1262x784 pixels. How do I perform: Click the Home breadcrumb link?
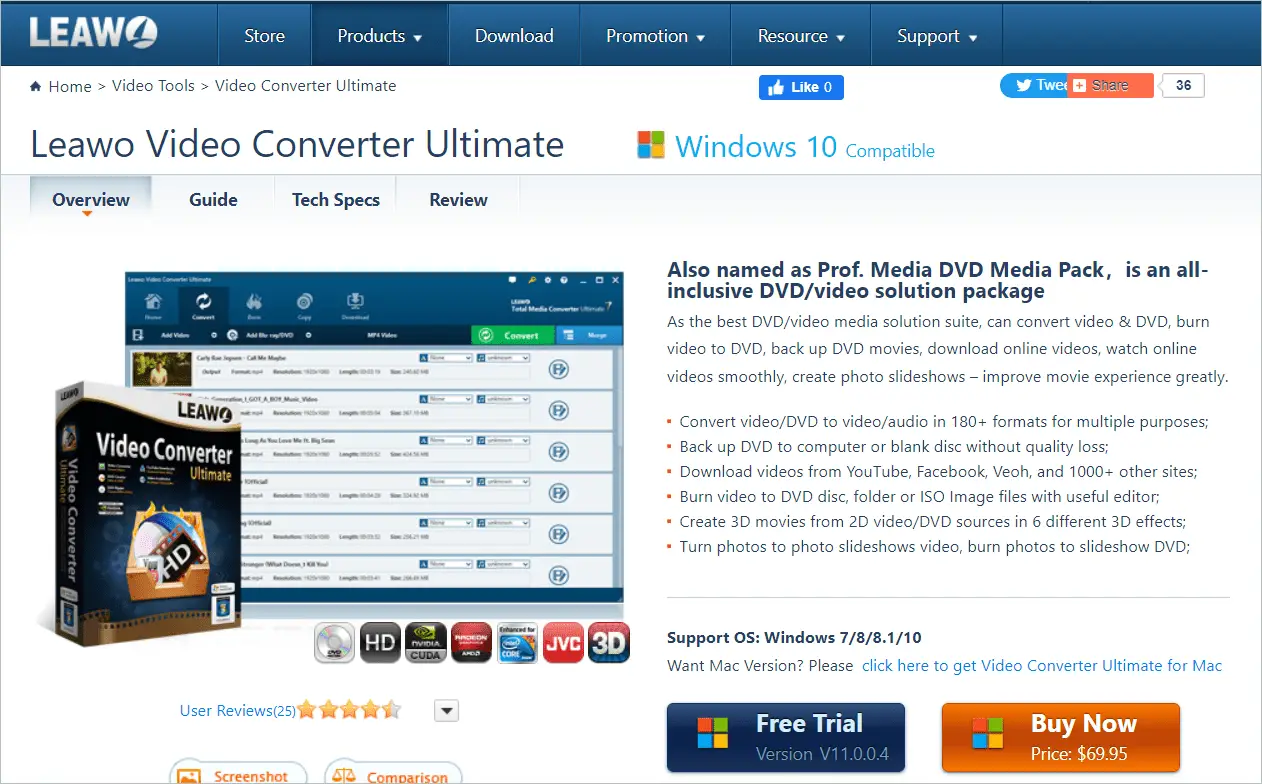click(70, 86)
